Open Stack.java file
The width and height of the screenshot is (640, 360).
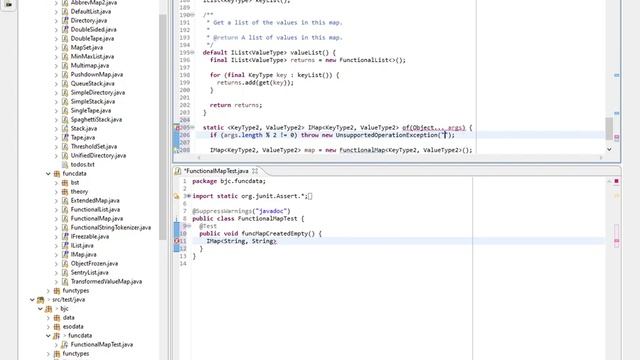click(x=84, y=128)
